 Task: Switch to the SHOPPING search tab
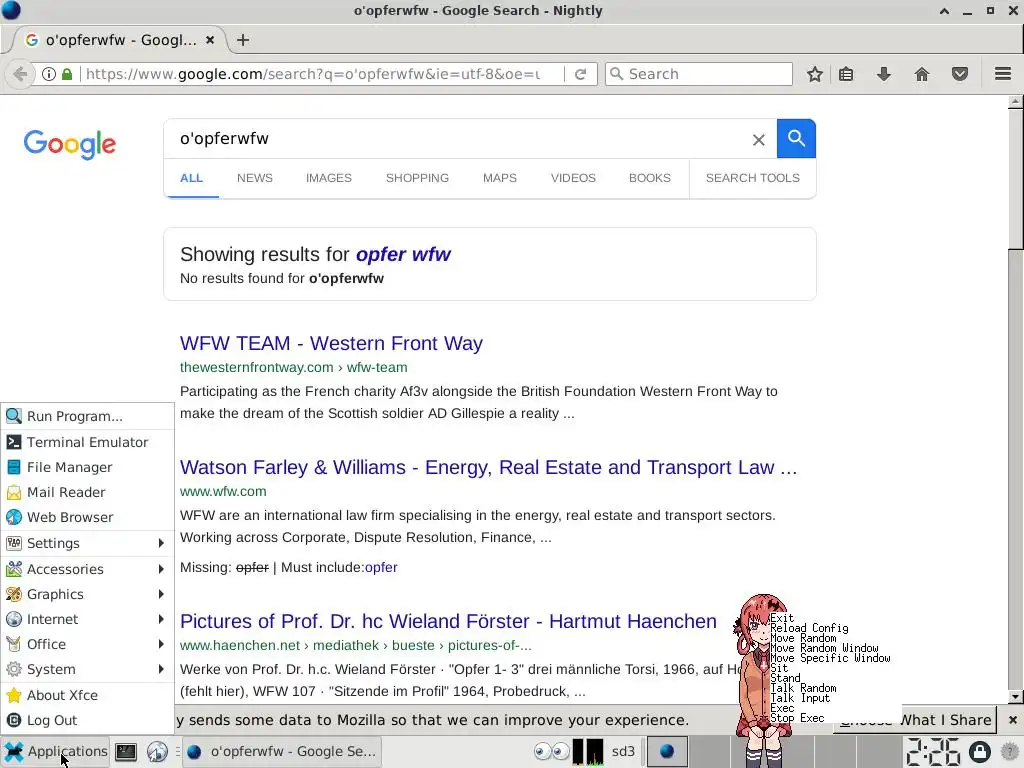[x=417, y=178]
